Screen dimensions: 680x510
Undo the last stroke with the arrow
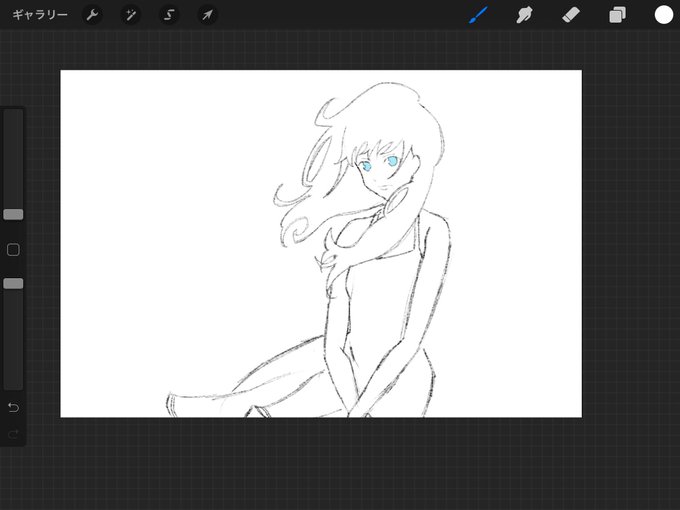tap(13, 407)
